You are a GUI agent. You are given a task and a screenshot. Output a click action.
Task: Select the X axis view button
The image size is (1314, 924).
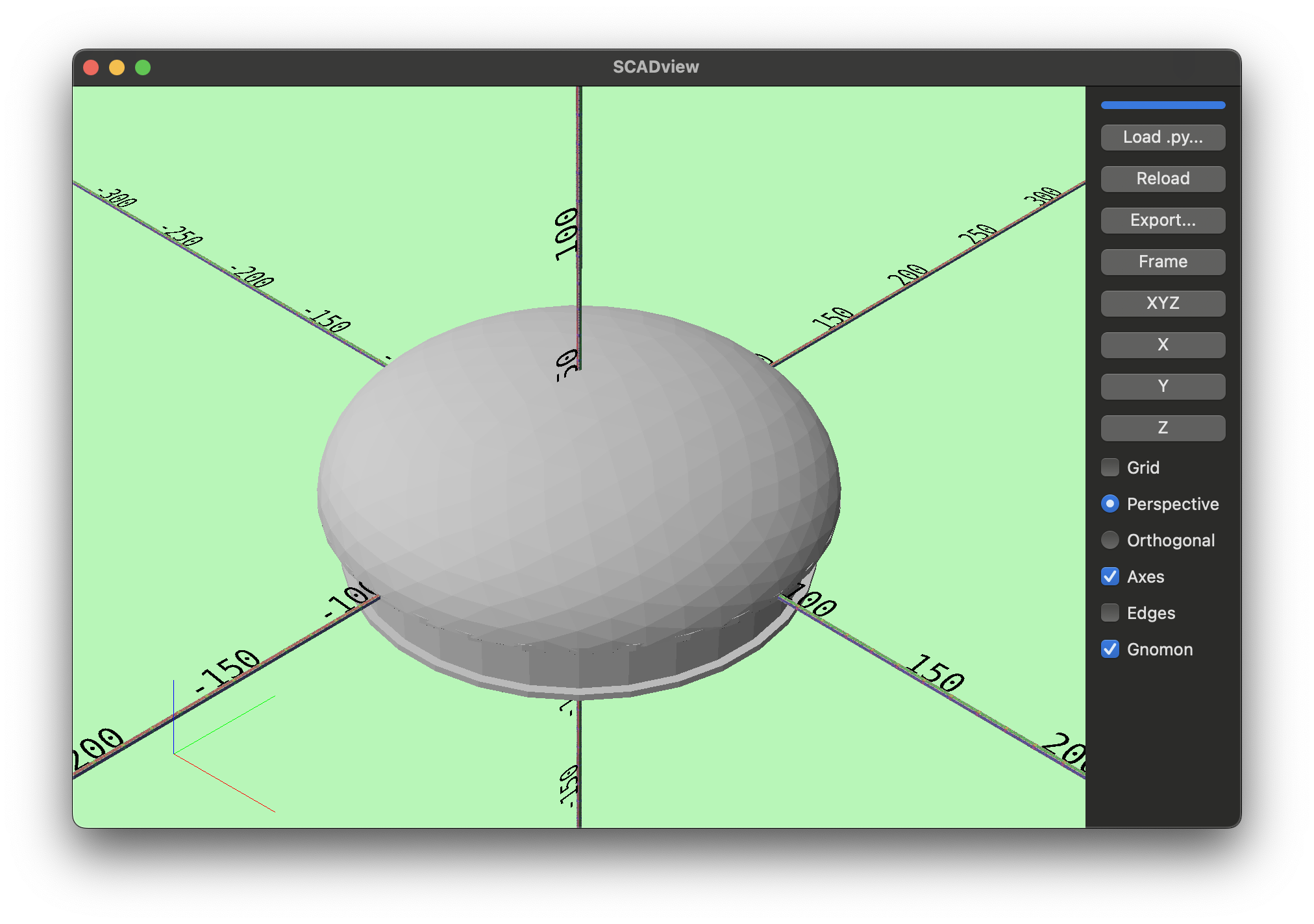(1163, 345)
